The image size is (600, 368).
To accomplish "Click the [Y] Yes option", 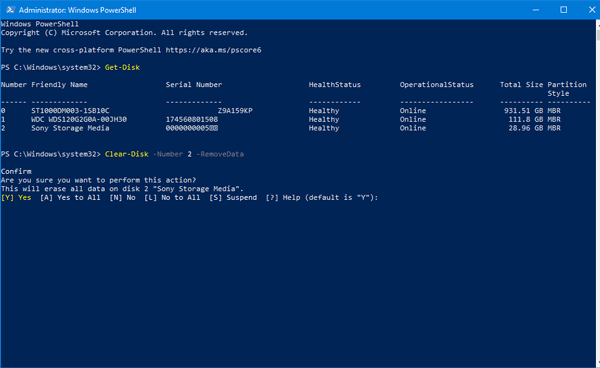I will tap(16, 197).
